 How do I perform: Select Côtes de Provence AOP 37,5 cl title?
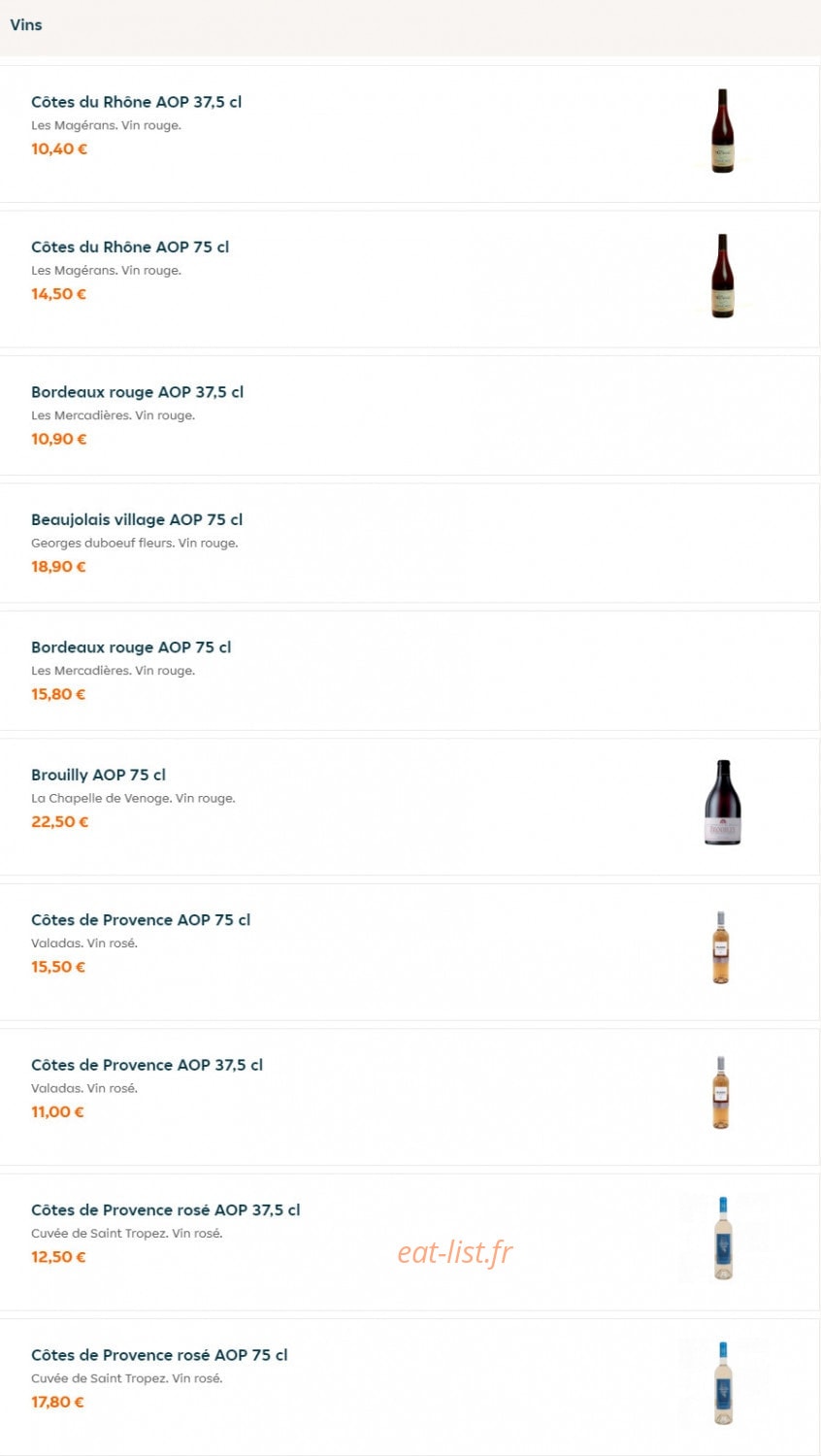(148, 1065)
